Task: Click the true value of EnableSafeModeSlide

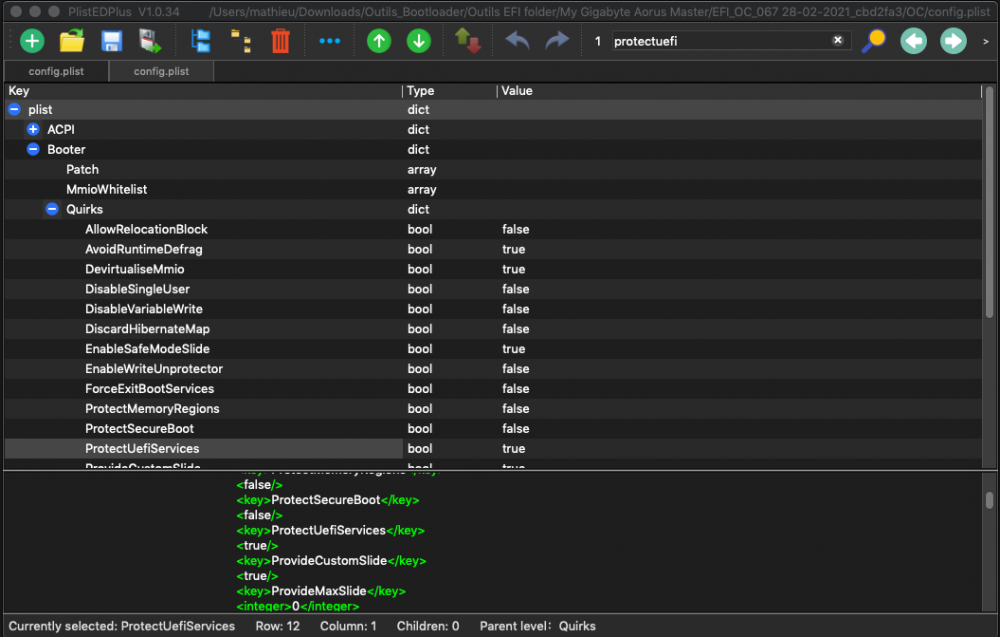Action: tap(513, 349)
